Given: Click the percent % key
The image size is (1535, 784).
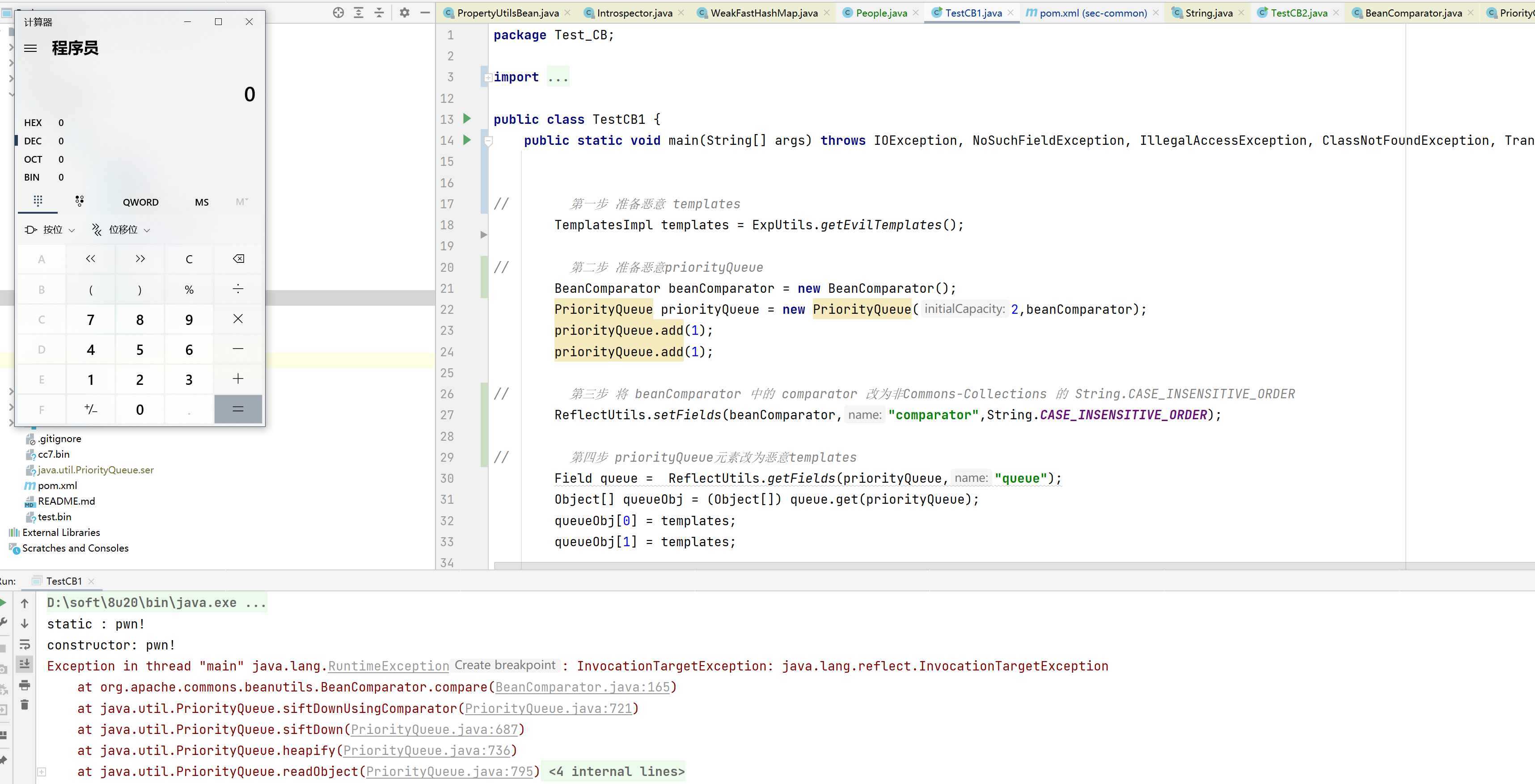Looking at the screenshot, I should (x=189, y=289).
